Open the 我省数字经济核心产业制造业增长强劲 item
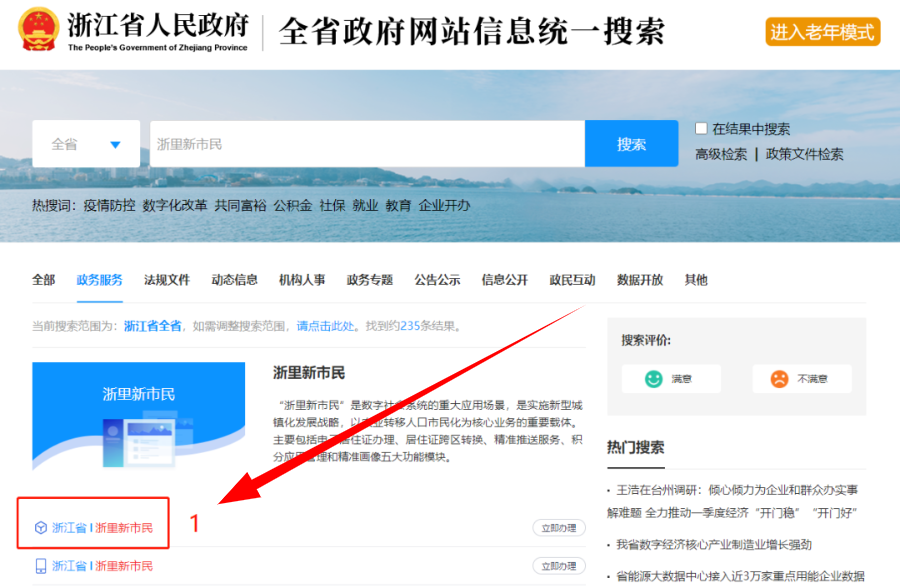Viewport: 900px width, 588px height. [x=713, y=544]
